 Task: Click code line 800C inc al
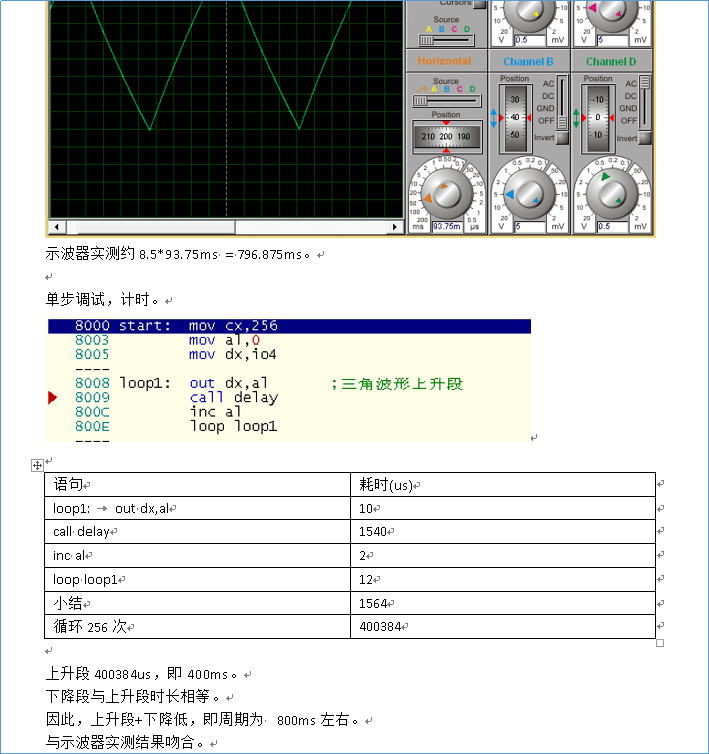click(158, 412)
